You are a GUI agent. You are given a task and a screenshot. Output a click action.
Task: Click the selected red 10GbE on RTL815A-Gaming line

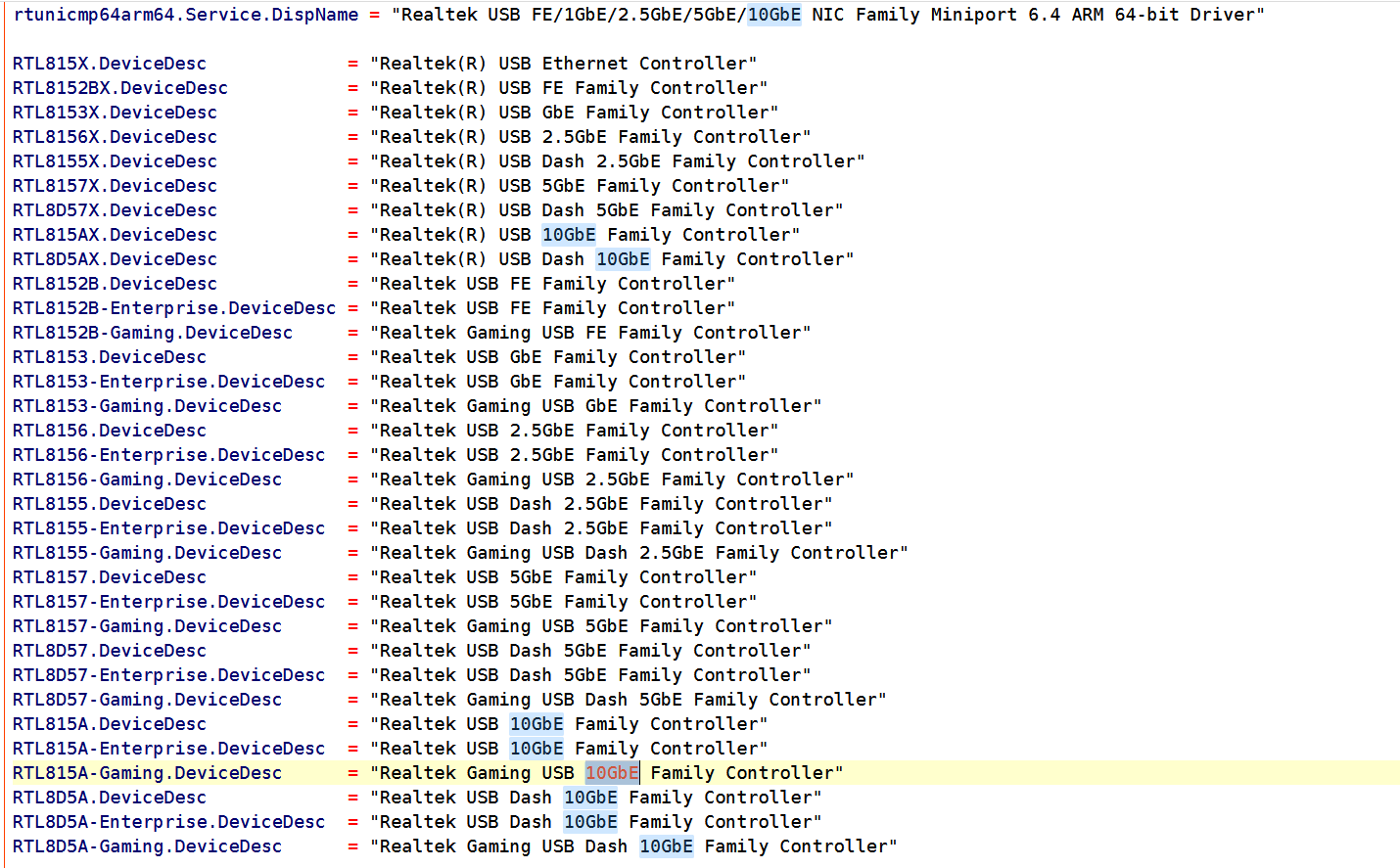(612, 773)
